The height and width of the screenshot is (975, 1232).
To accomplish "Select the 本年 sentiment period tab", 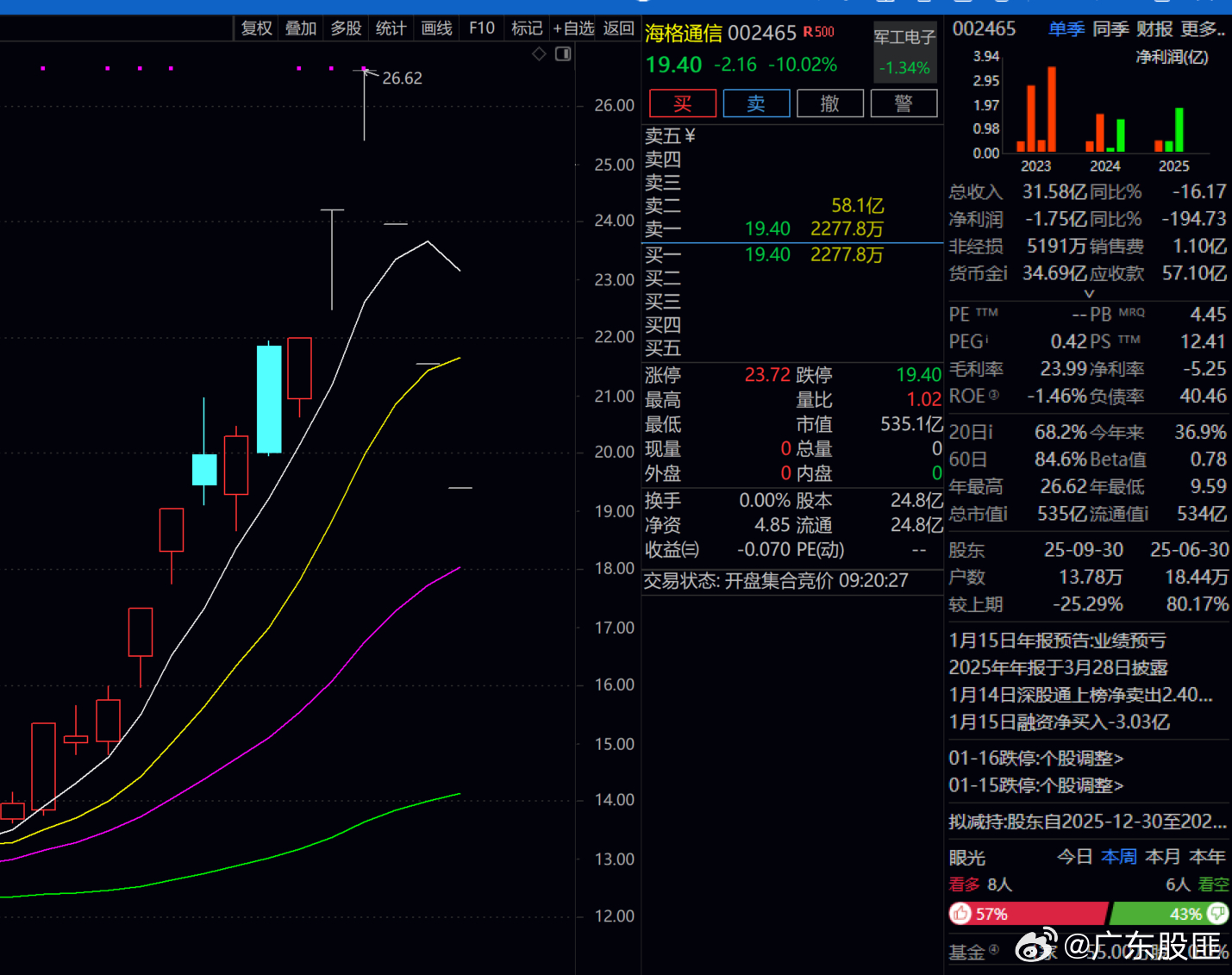I will click(x=1207, y=857).
